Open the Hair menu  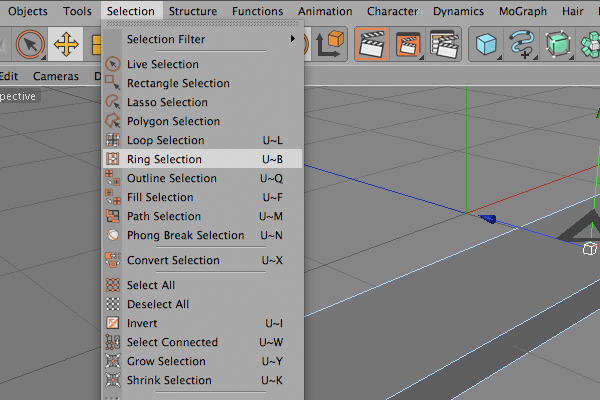(572, 11)
